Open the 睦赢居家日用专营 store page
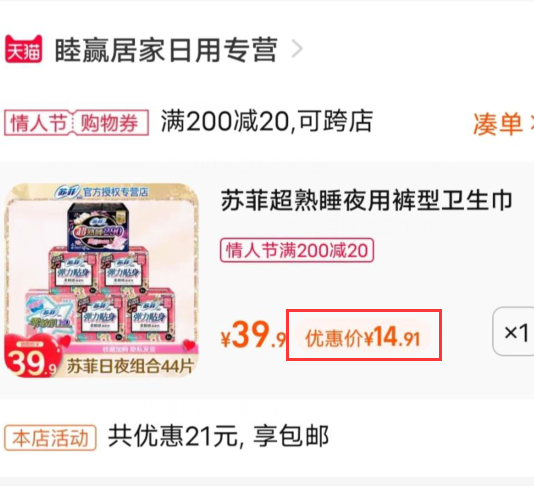 point(166,50)
